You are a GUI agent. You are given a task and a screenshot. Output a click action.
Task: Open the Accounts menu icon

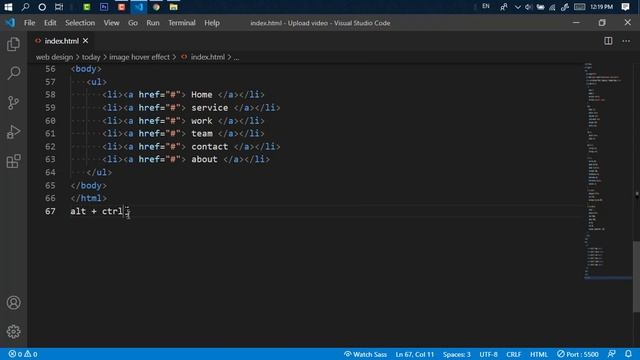coord(13,303)
